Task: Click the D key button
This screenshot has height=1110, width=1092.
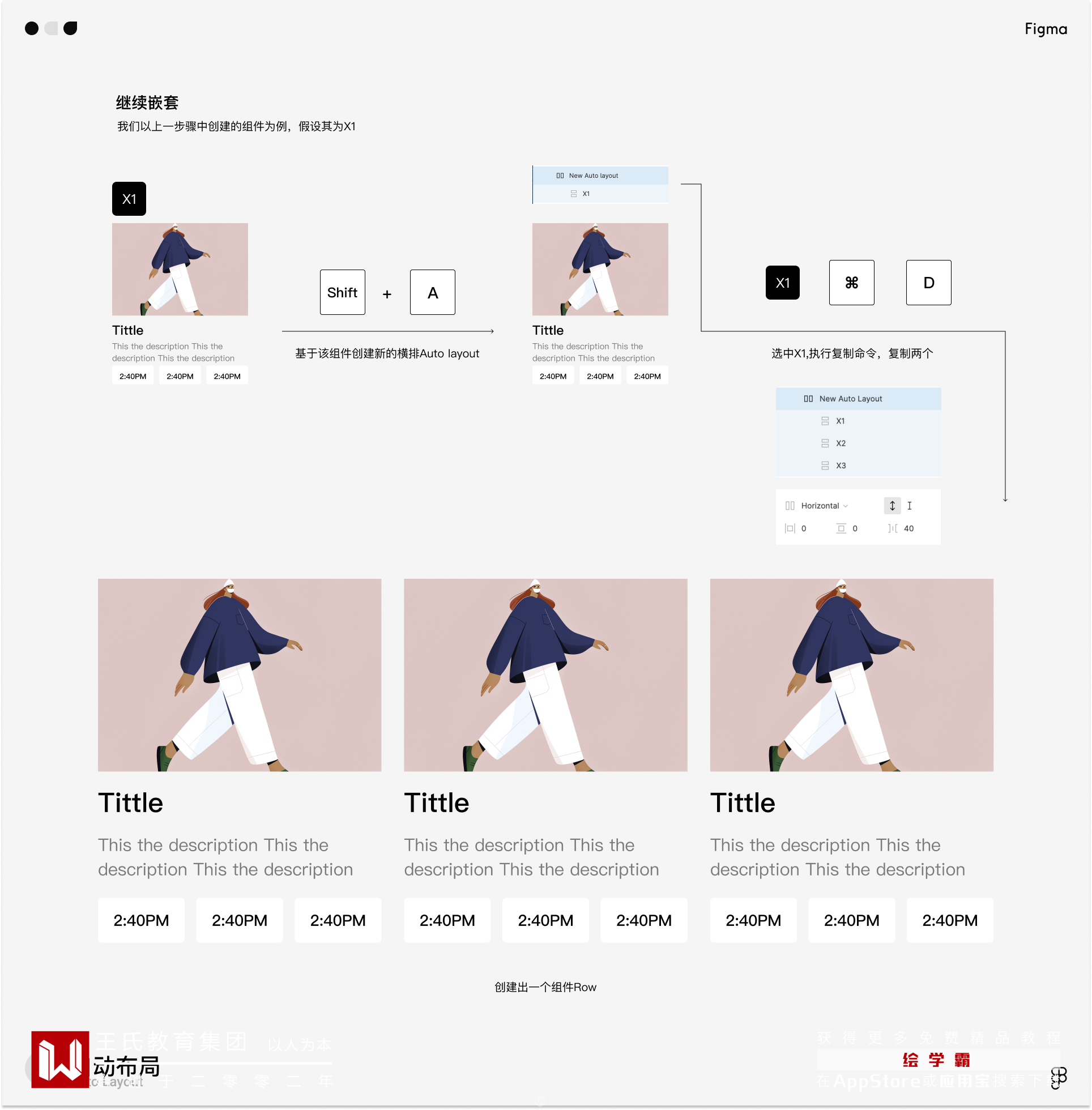Action: [x=928, y=283]
